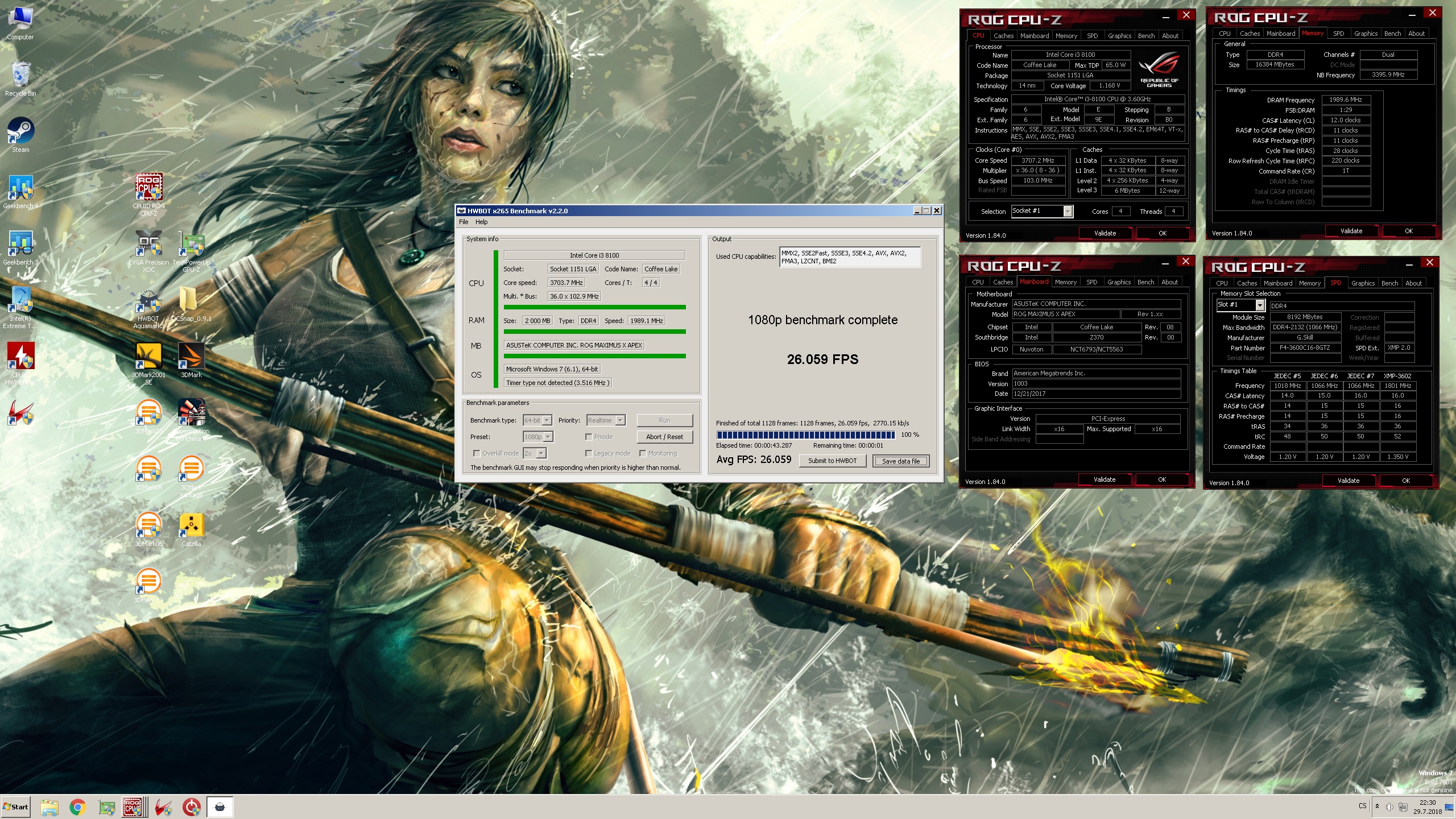
Task: Select Graphics tab in Mainboard-tab CPU-Z window
Action: pos(1119,282)
